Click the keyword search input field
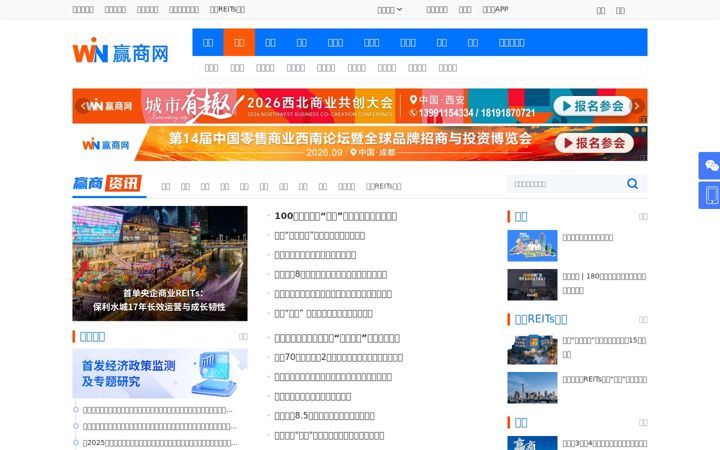Screen dimensions: 720x450 click(566, 184)
